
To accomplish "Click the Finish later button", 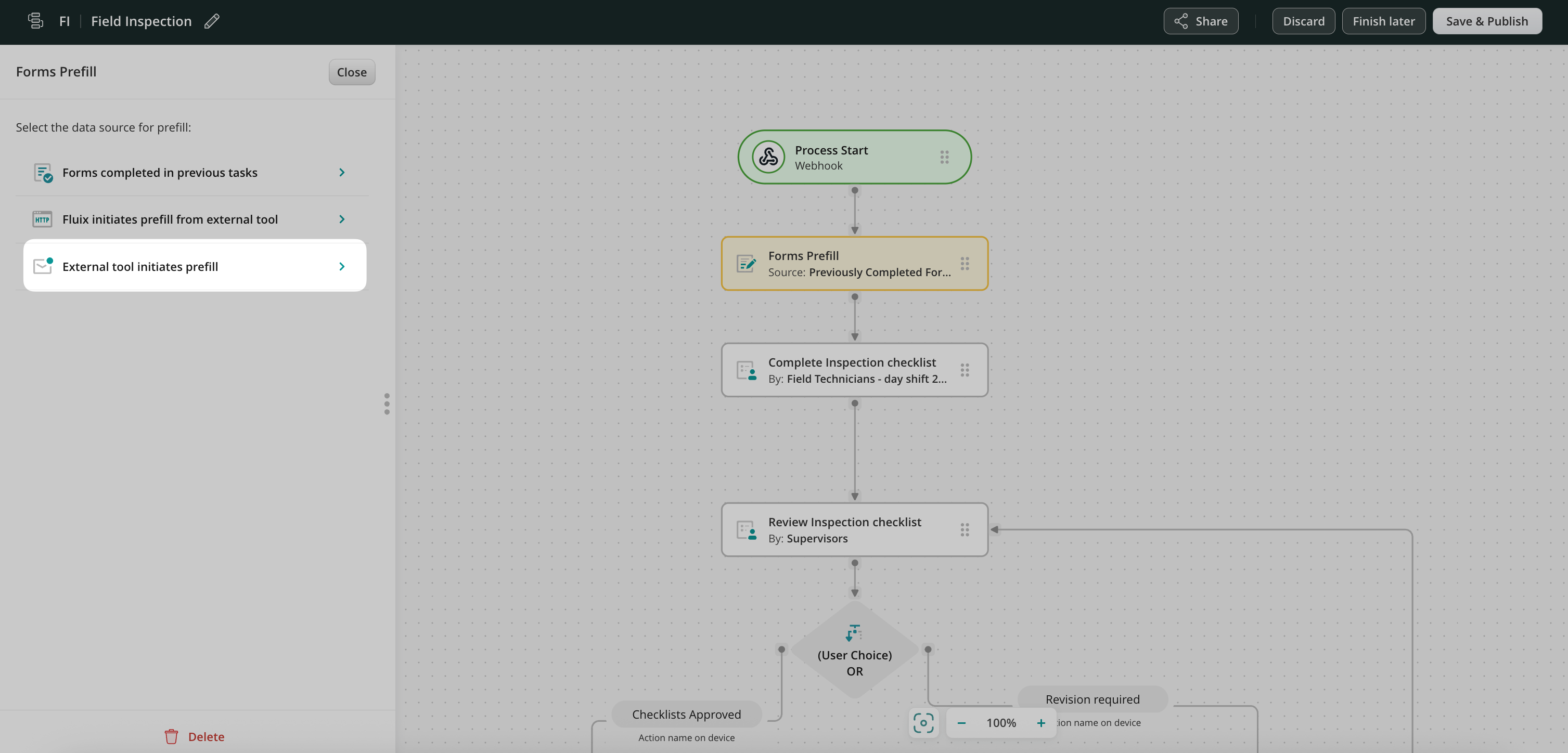I will [x=1383, y=21].
